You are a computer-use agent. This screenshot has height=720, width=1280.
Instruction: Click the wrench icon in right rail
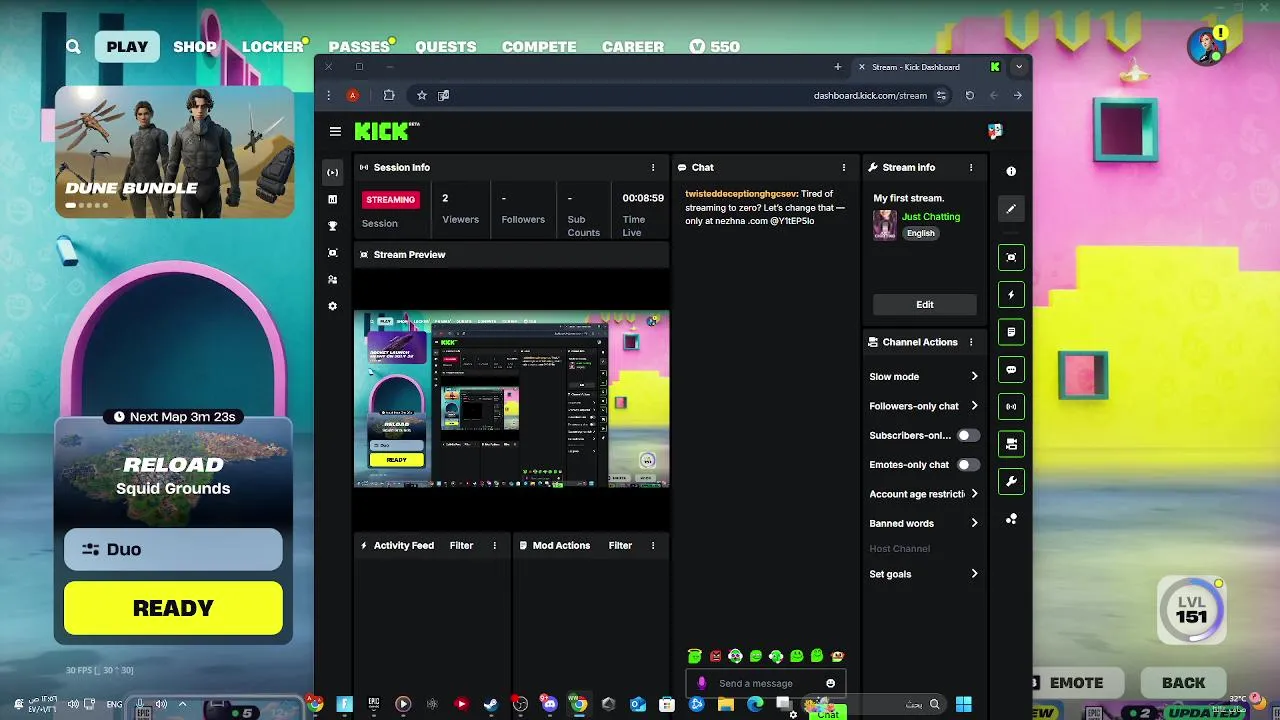[1011, 481]
